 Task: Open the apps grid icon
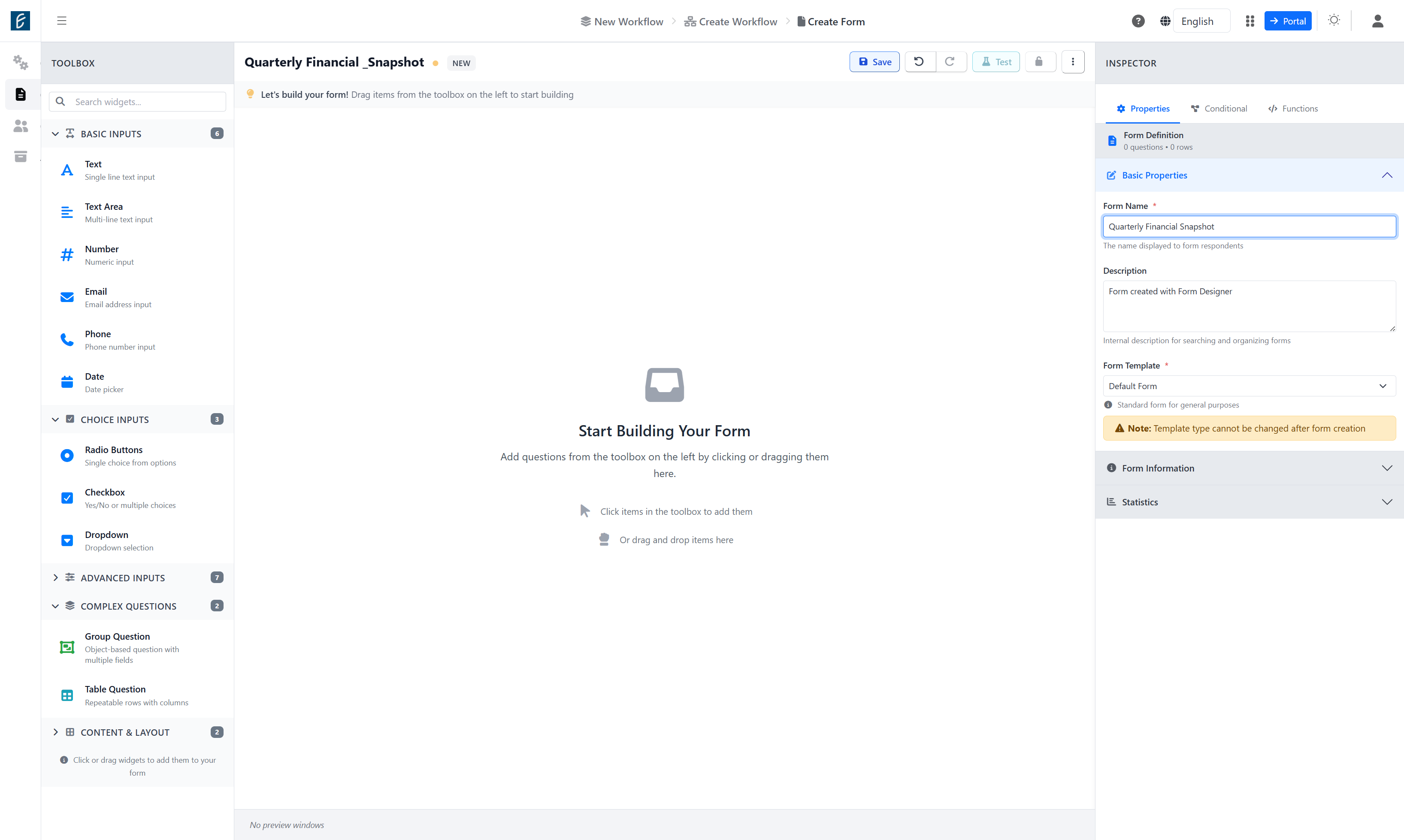[x=1250, y=21]
